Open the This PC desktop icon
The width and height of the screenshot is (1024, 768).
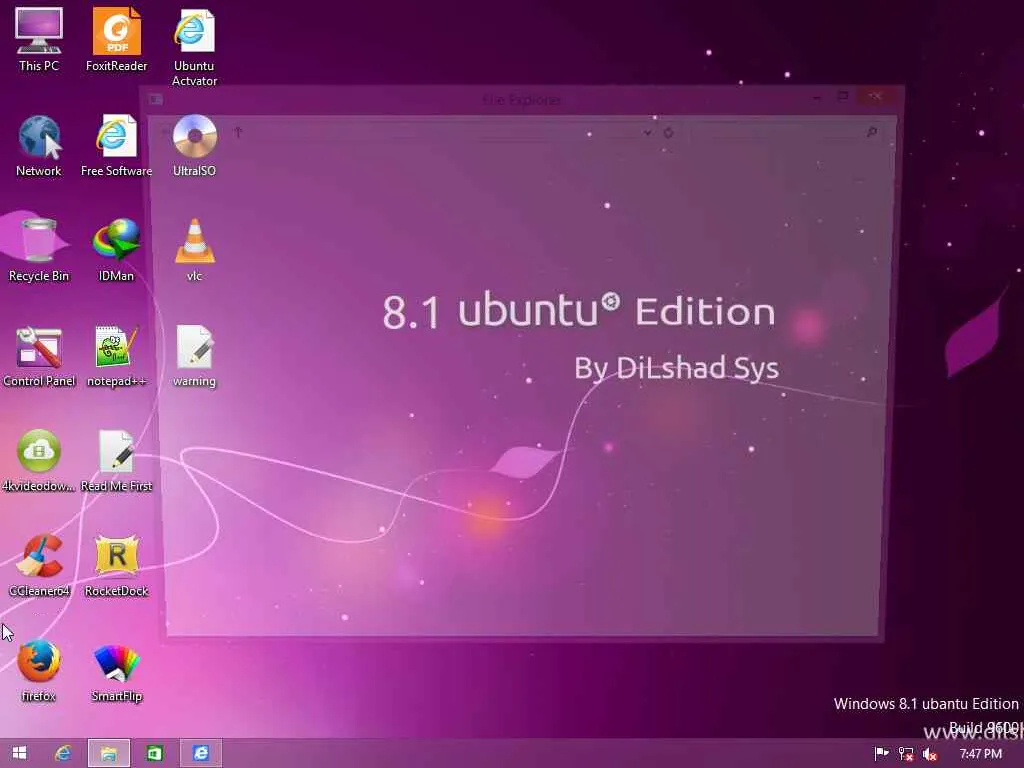[x=39, y=39]
